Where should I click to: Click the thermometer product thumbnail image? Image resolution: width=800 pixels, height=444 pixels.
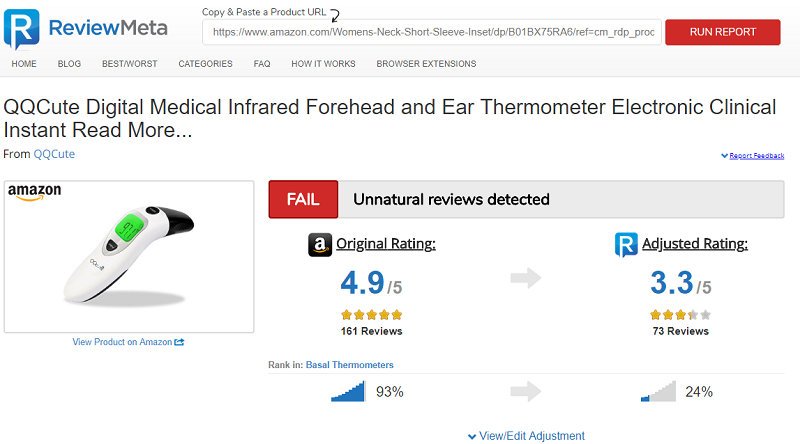coord(129,257)
